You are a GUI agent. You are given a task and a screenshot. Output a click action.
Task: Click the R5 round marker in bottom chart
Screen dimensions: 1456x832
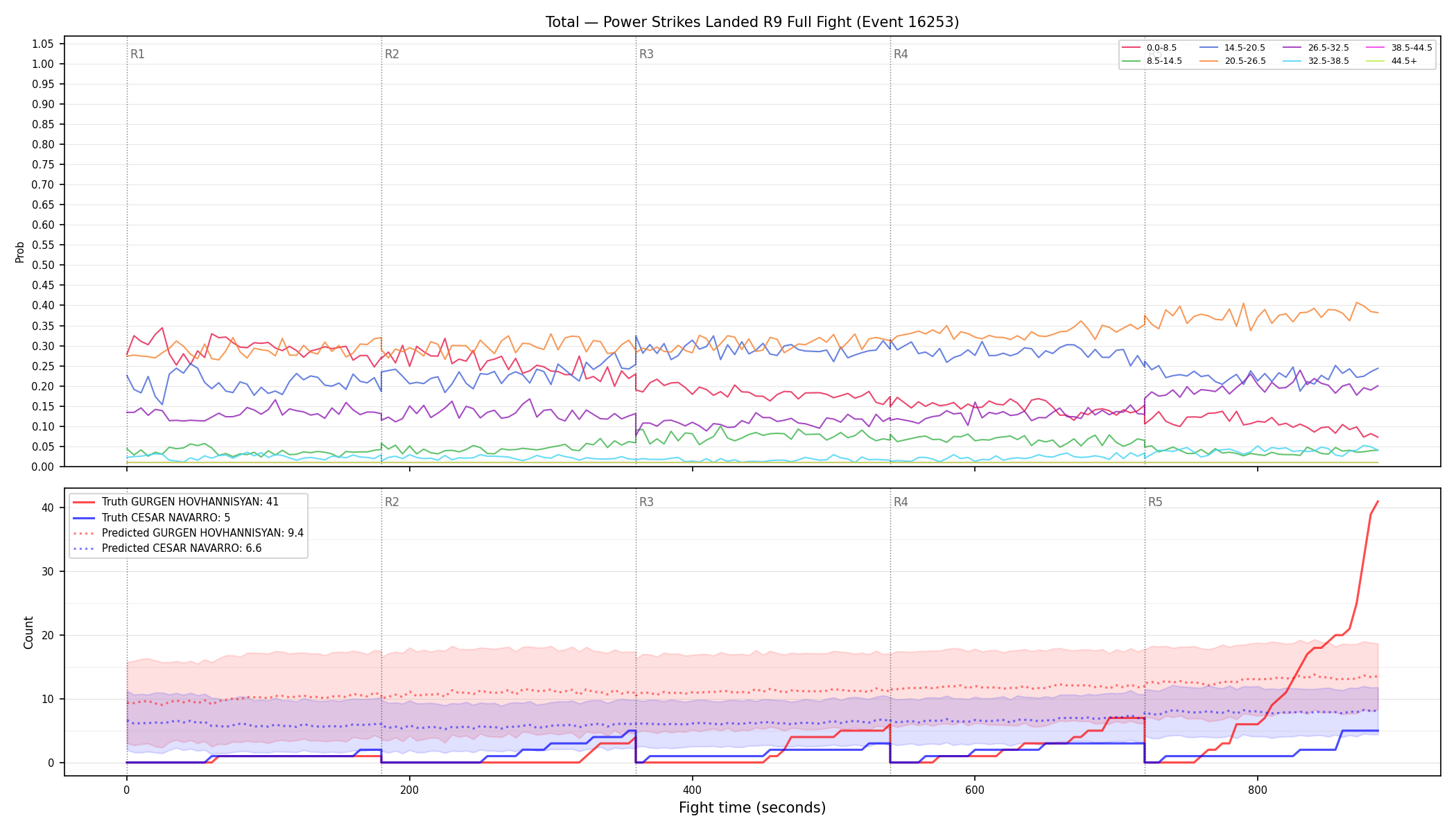[1155, 502]
